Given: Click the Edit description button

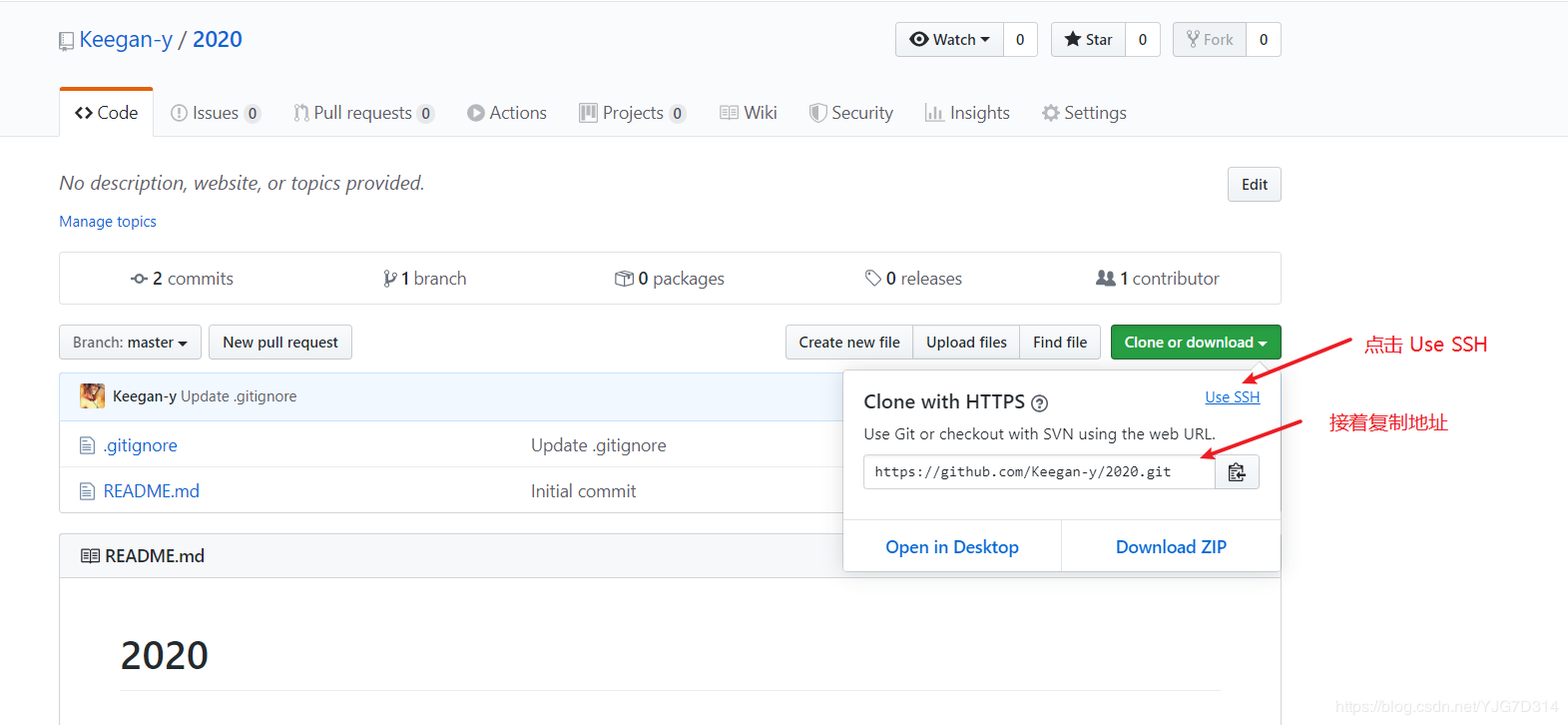Looking at the screenshot, I should [x=1254, y=185].
